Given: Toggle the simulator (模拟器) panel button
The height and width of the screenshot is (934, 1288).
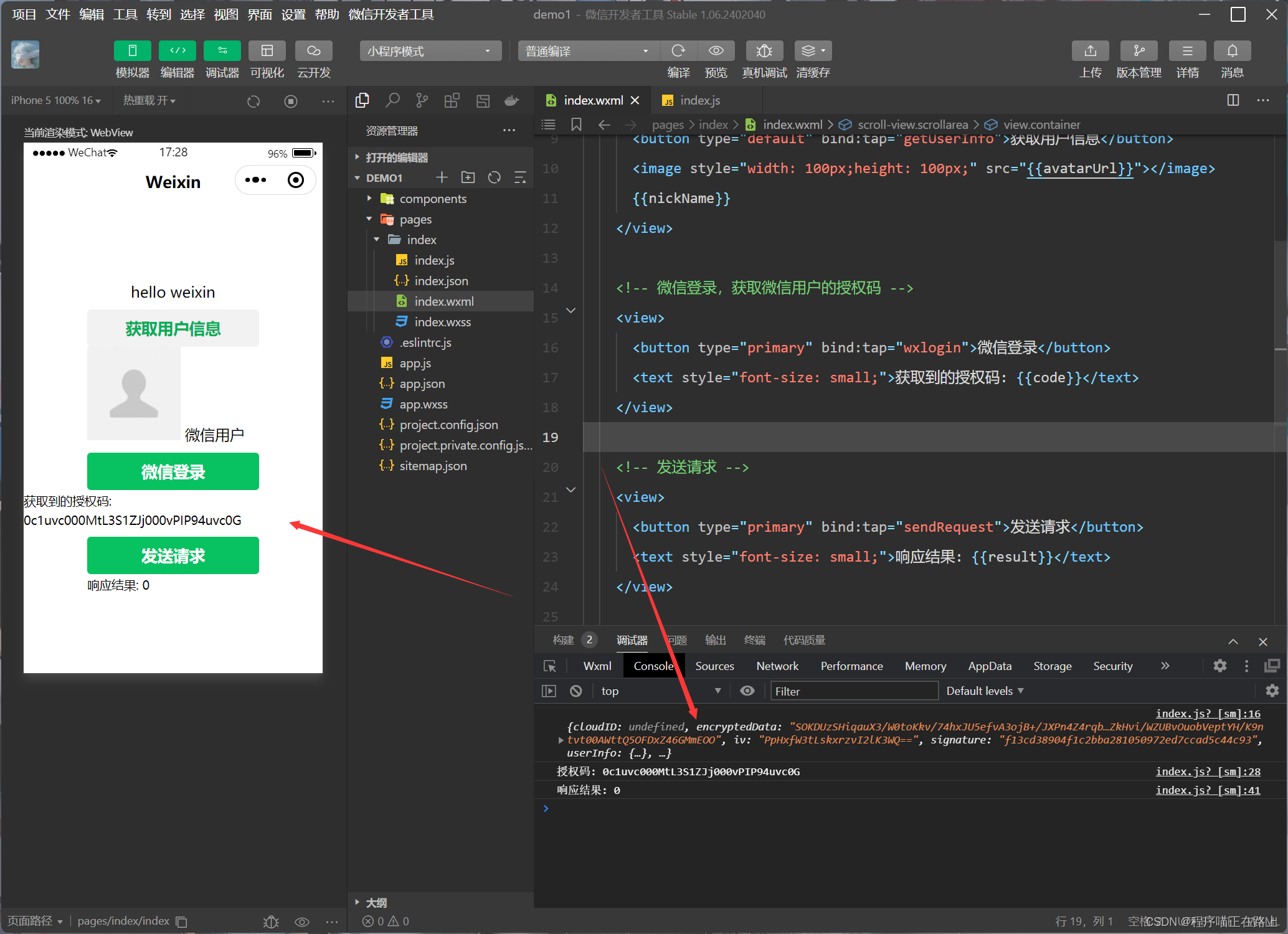Looking at the screenshot, I should tap(132, 51).
